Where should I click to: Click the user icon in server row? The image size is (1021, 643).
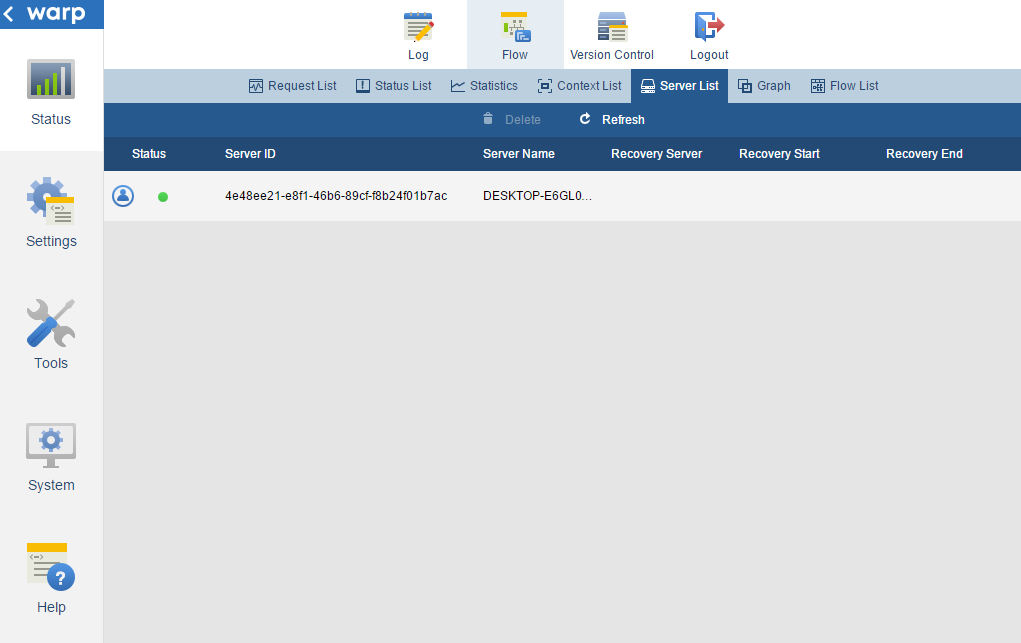pyautogui.click(x=123, y=196)
